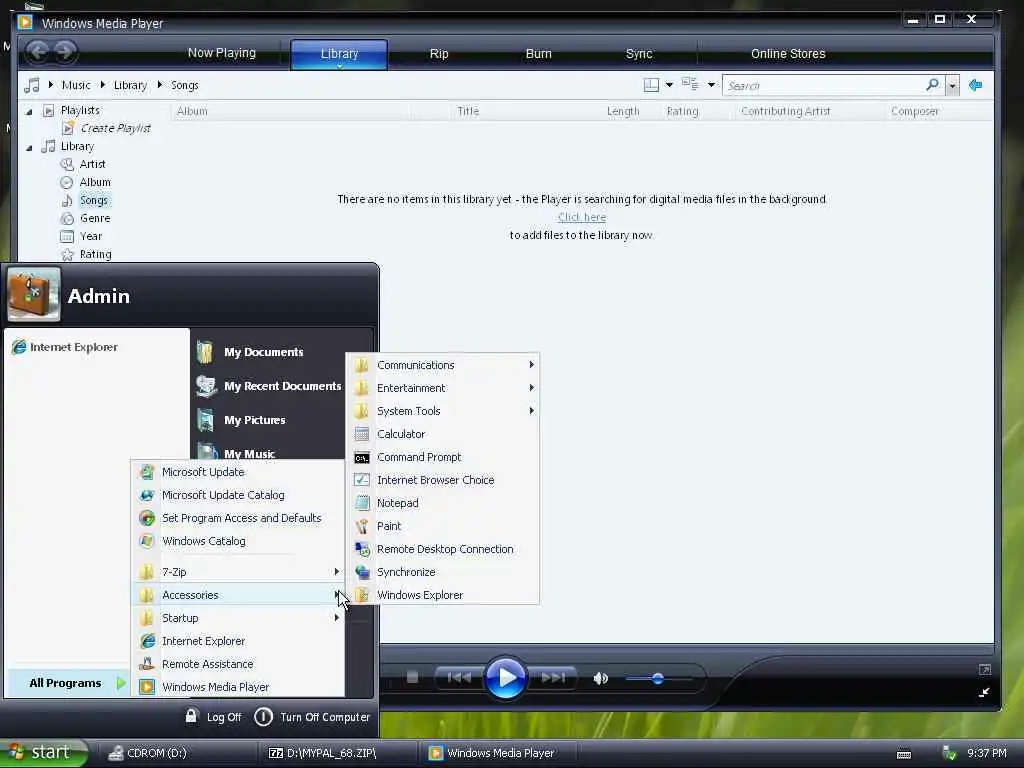Viewport: 1024px width, 768px height.
Task: Click the 'Click here' link
Action: coord(582,217)
